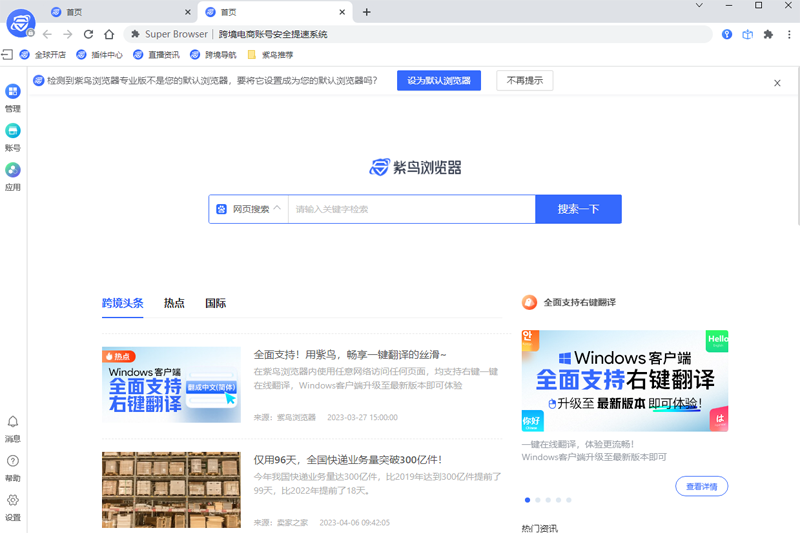Click the reload page icon
The width and height of the screenshot is (800, 533).
88,34
